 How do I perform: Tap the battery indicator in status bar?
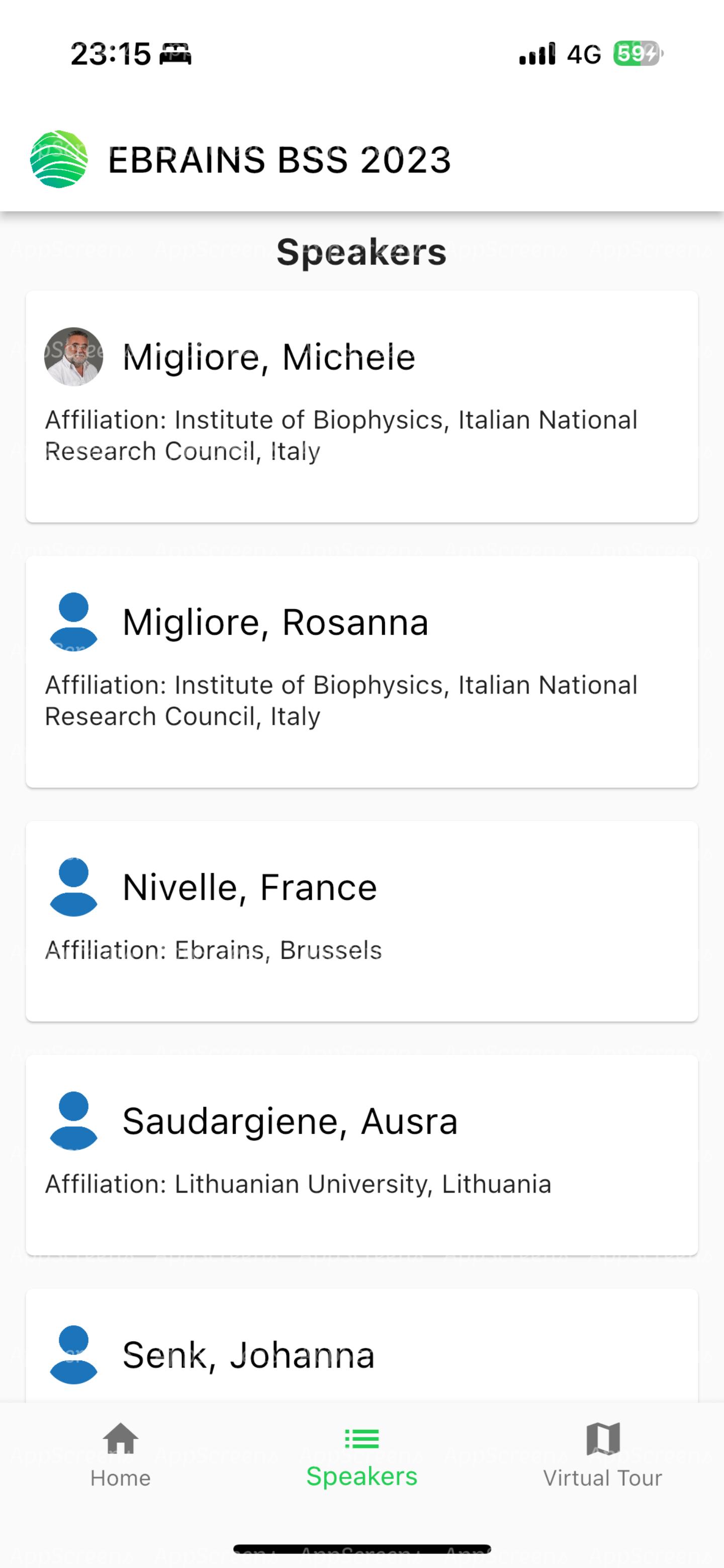(x=637, y=54)
